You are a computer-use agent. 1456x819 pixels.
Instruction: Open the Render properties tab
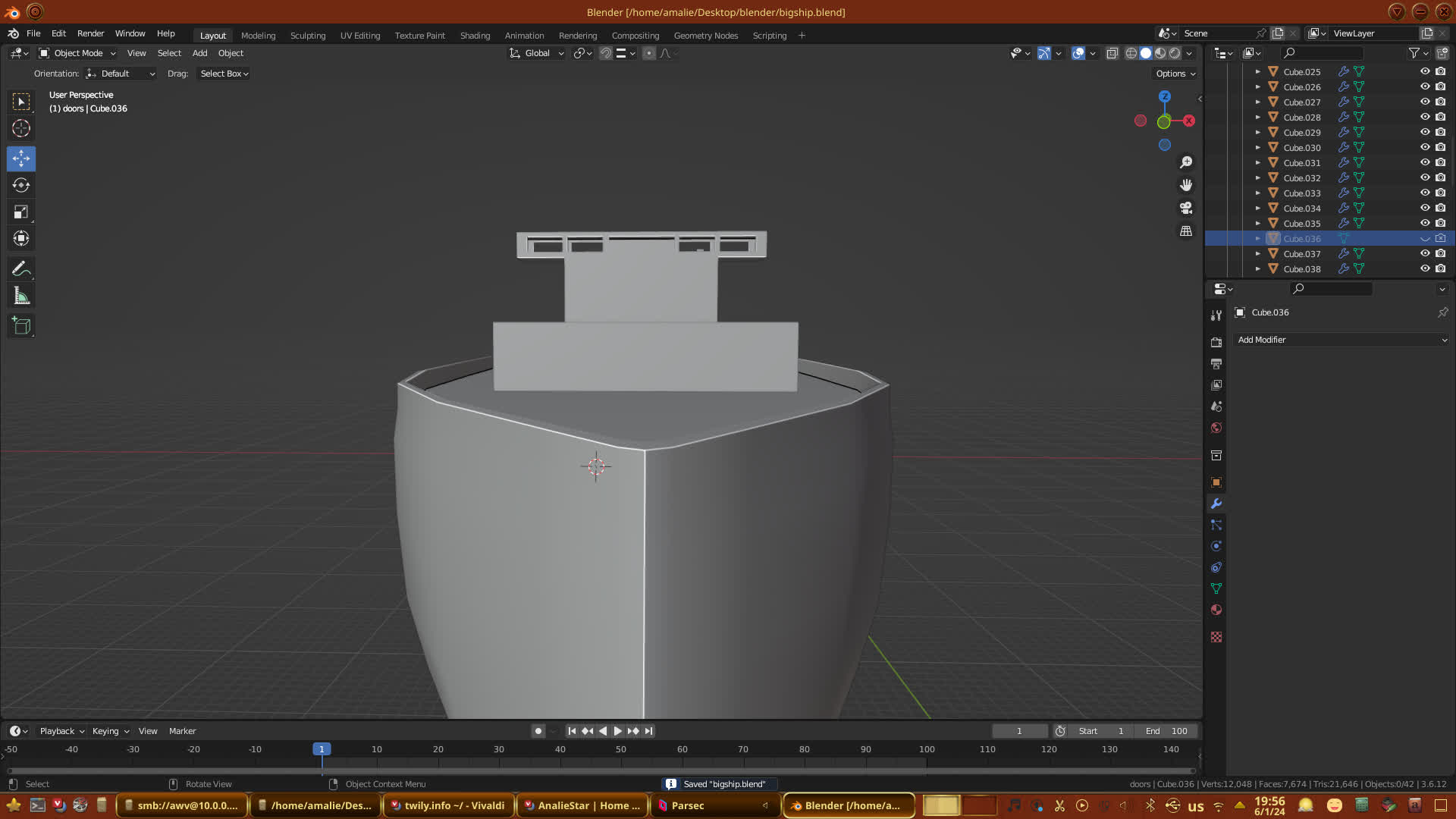1216,343
